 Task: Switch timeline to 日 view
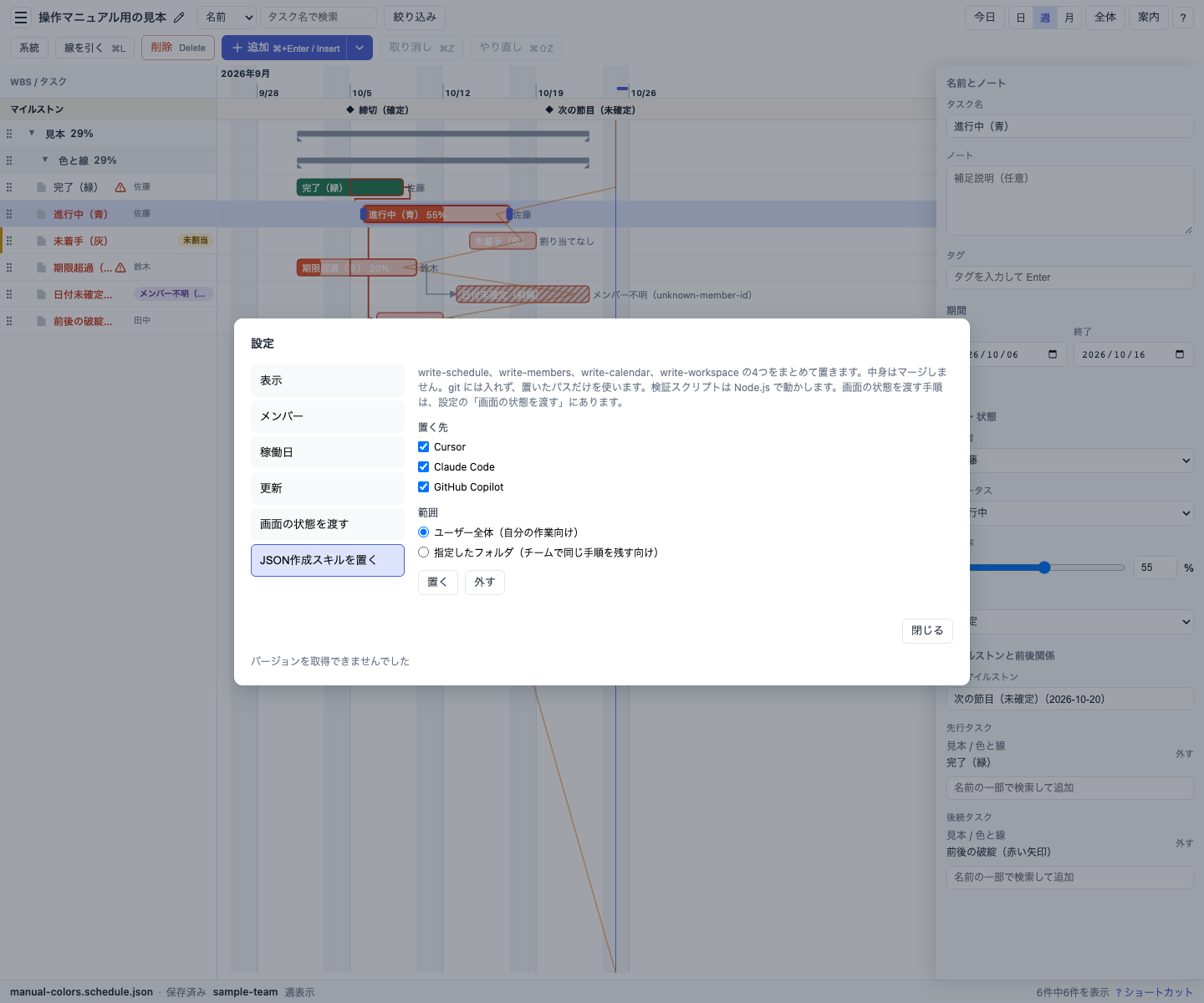(x=1021, y=18)
